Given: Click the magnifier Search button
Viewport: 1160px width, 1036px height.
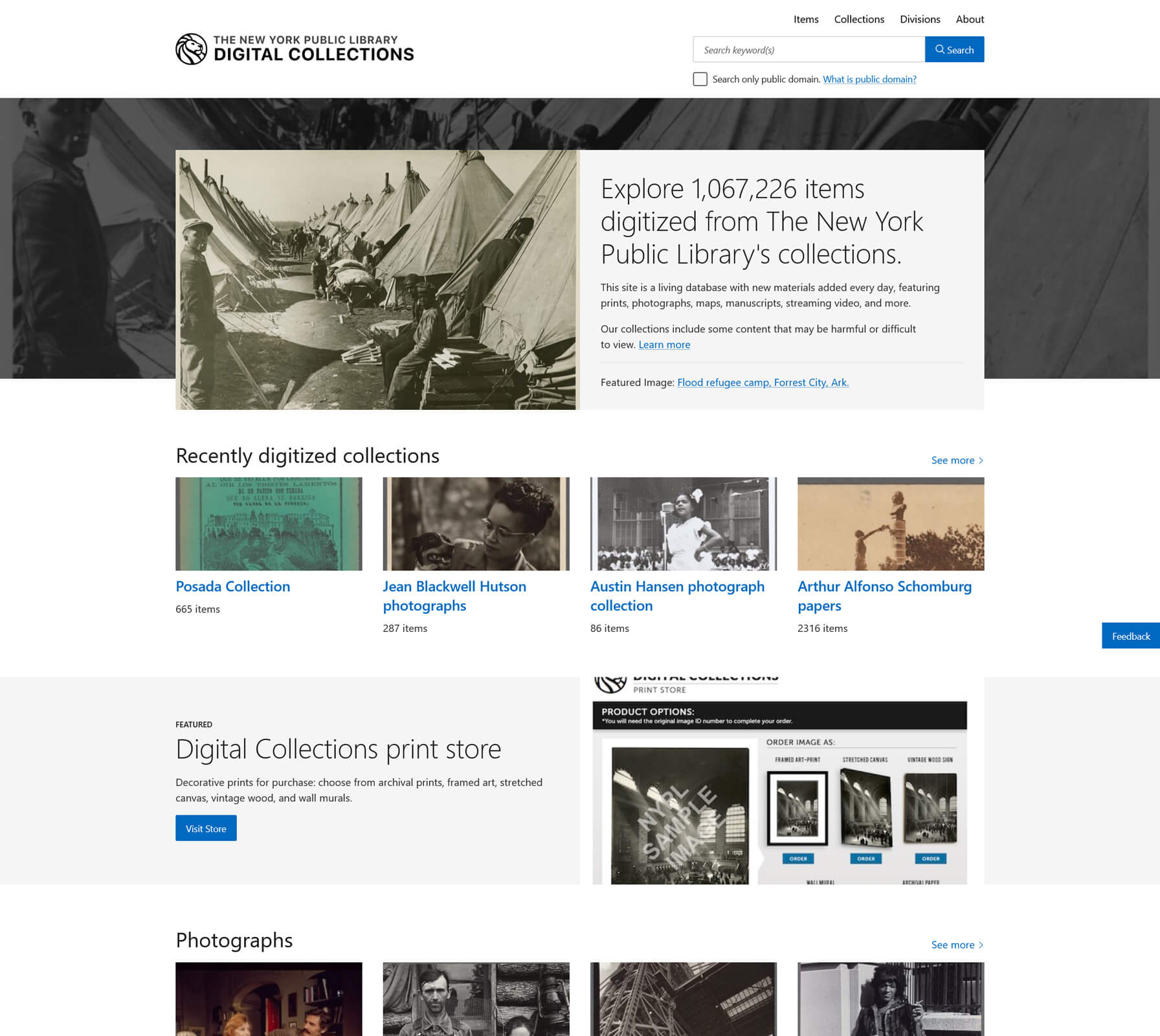Looking at the screenshot, I should [x=954, y=50].
